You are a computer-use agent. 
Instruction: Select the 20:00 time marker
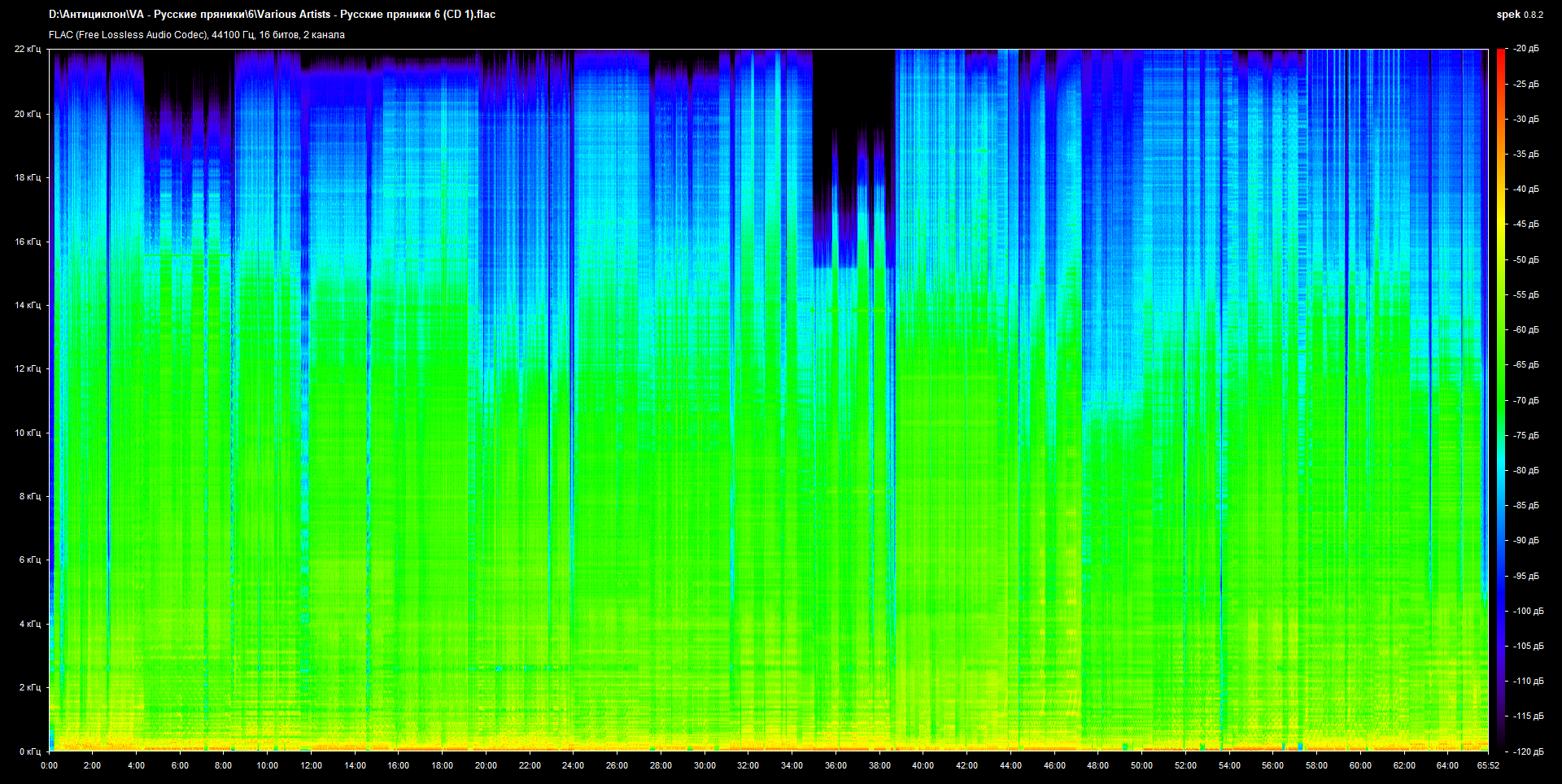pyautogui.click(x=486, y=765)
